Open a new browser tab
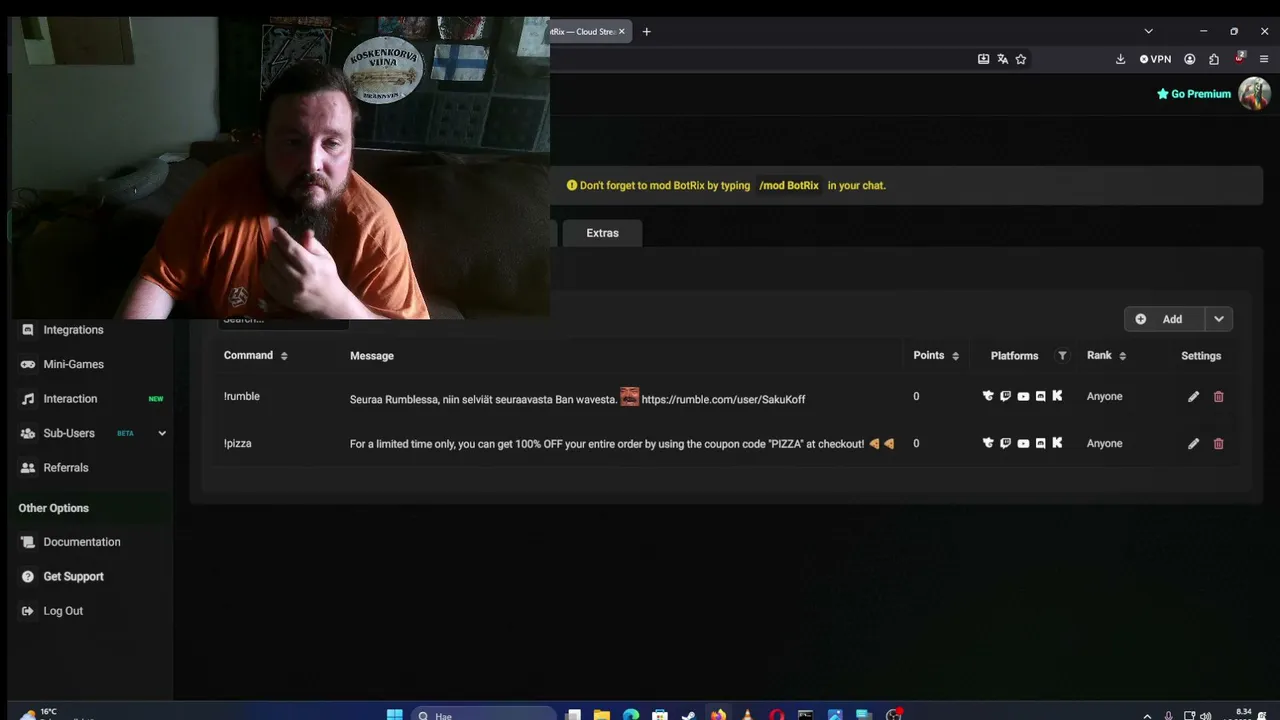 point(646,32)
